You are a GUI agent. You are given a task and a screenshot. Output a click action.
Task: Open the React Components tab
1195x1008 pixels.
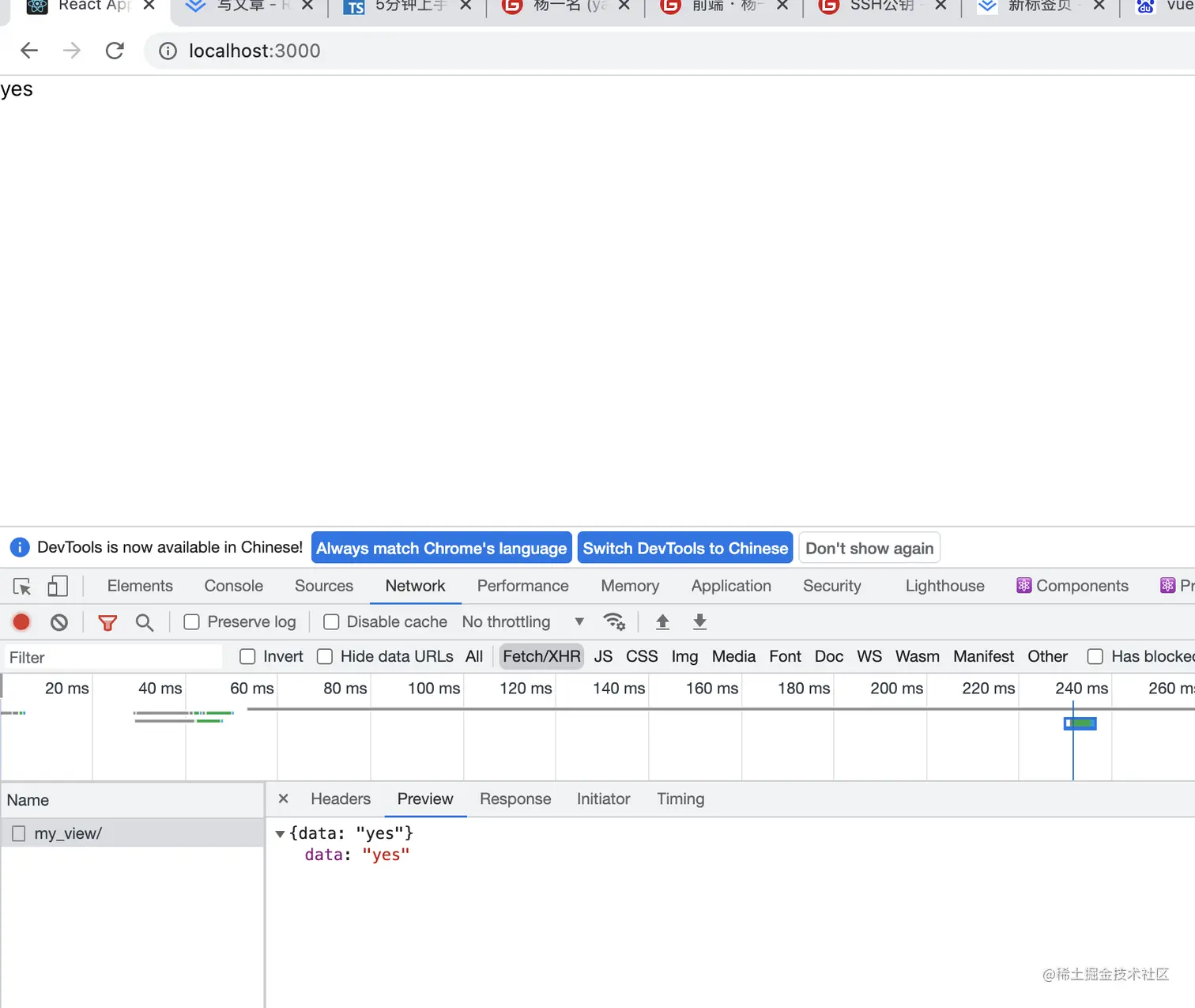(1072, 587)
